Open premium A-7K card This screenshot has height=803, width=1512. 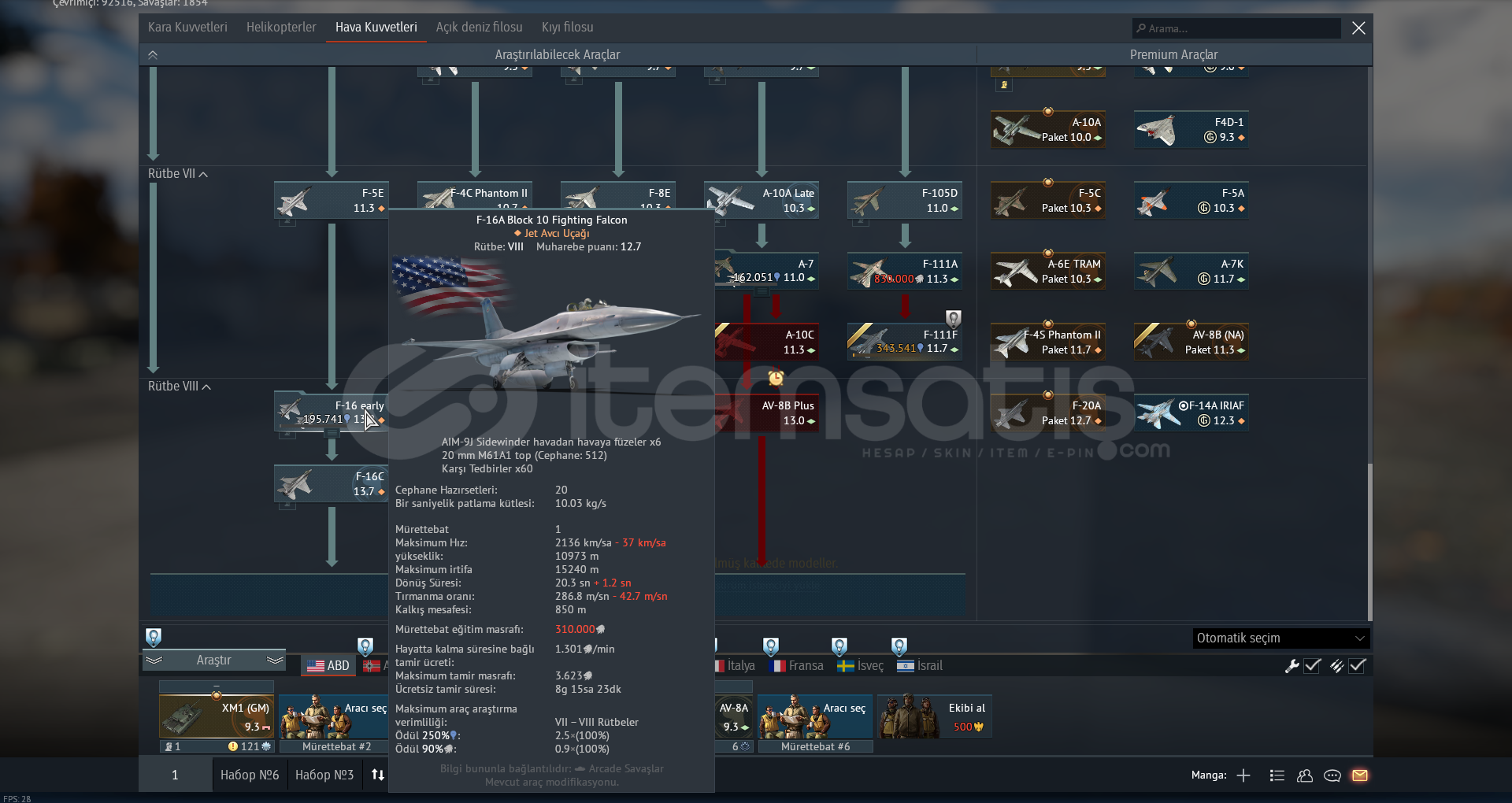pos(1191,271)
